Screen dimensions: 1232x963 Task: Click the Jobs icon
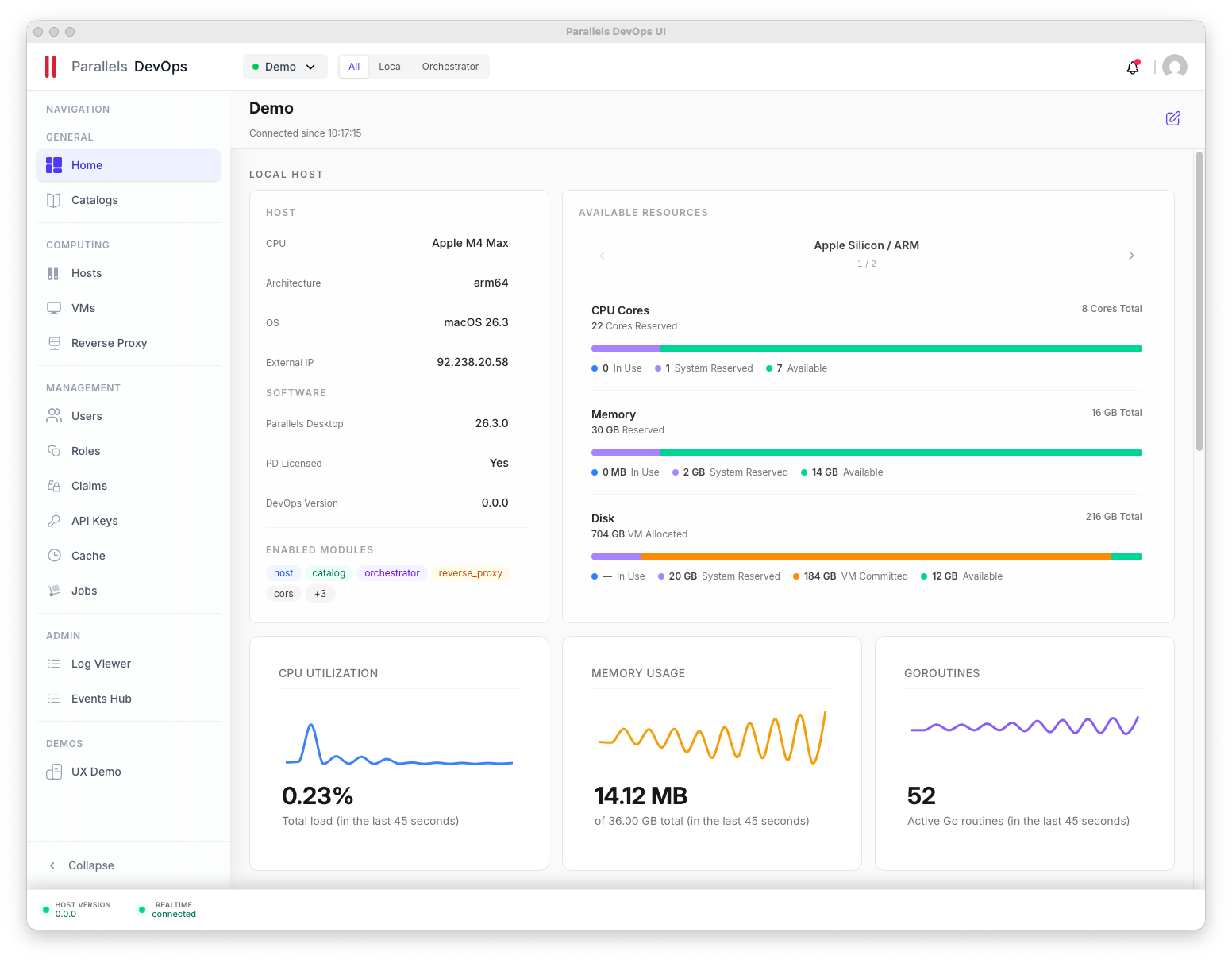click(54, 591)
